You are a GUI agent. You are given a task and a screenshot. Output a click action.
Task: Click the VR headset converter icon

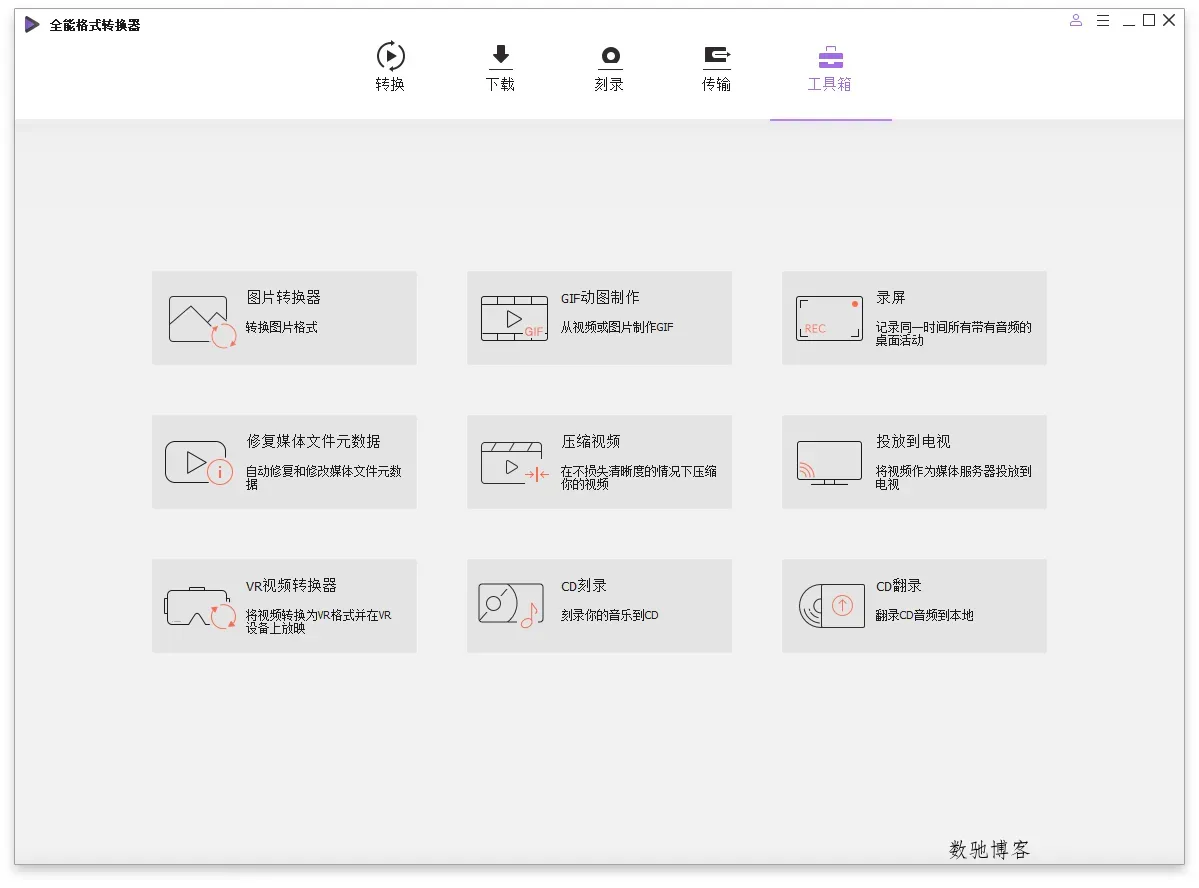point(200,607)
